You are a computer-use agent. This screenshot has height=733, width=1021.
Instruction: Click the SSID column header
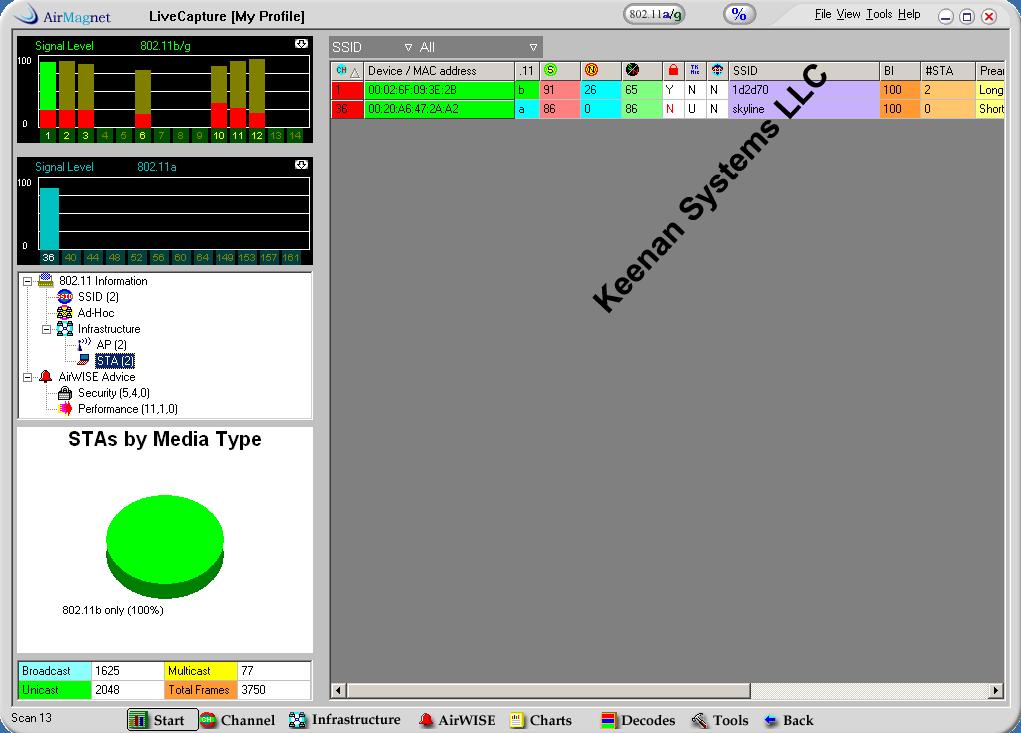[804, 71]
